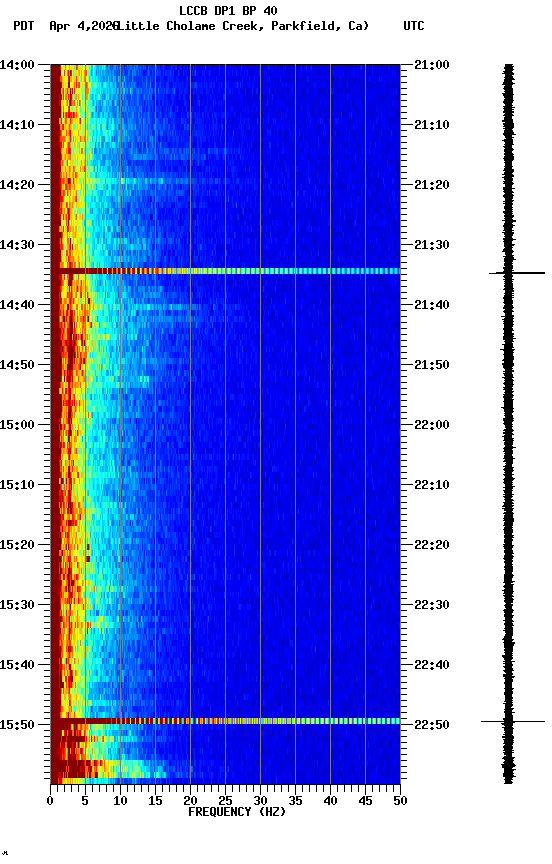The width and height of the screenshot is (552, 864).
Task: Click the PDT '14:30' time label
Action: (x=17, y=245)
